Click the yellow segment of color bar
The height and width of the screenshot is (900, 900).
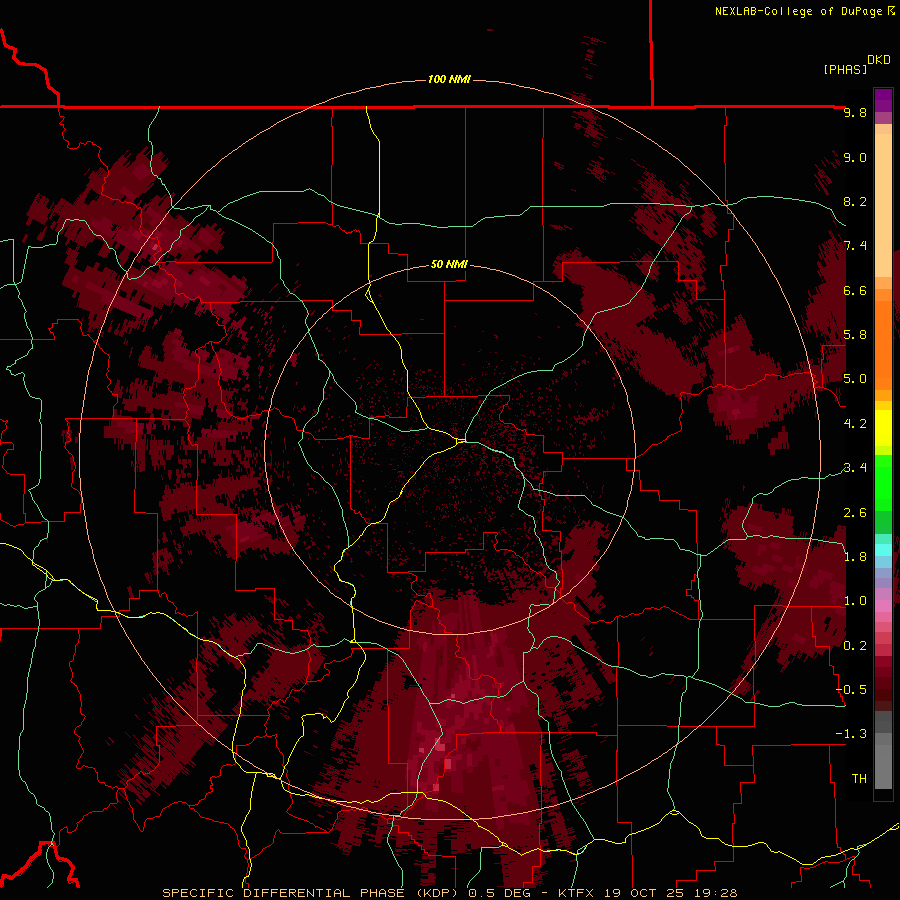click(883, 428)
